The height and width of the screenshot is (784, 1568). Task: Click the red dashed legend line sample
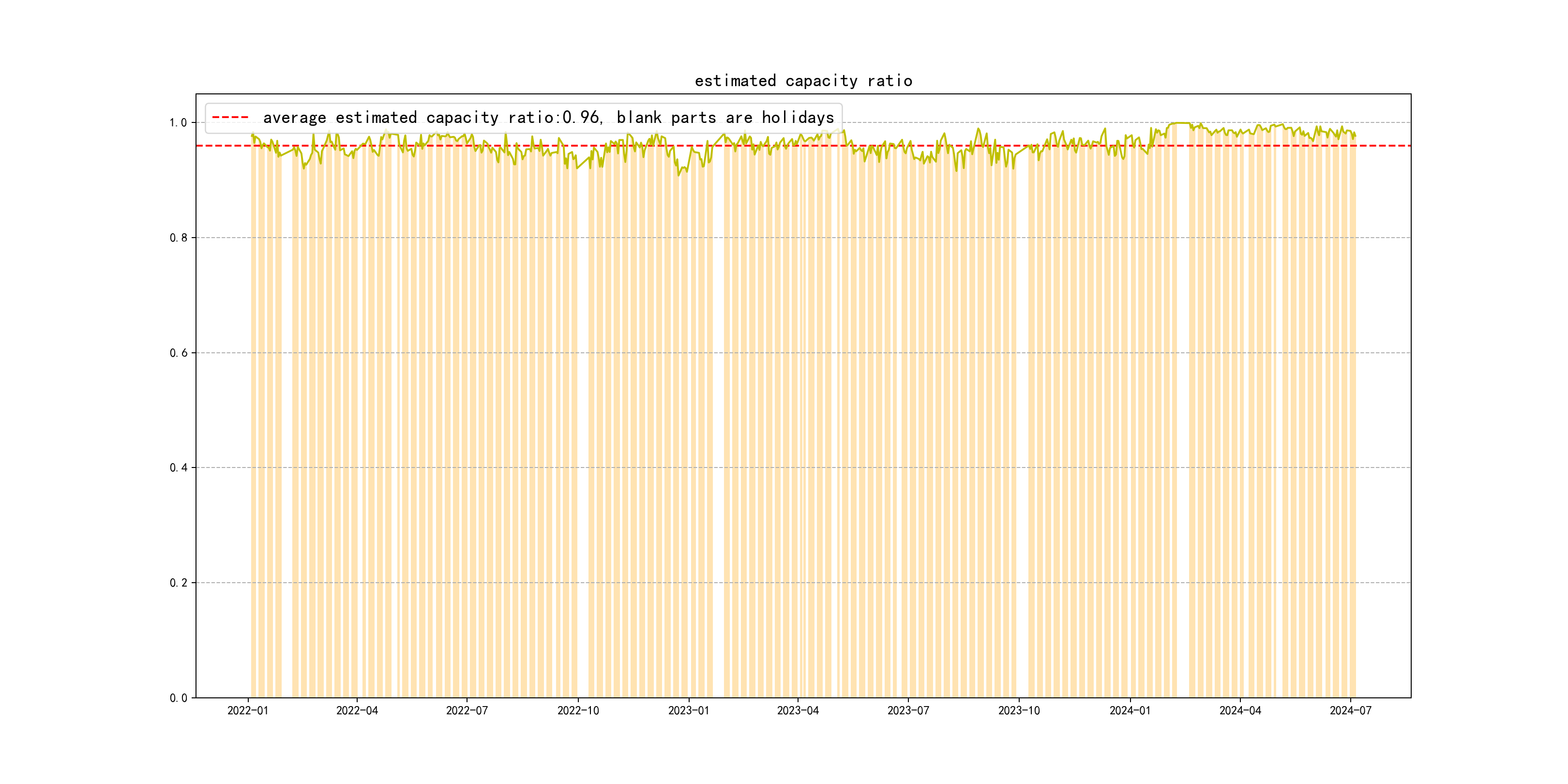[230, 118]
